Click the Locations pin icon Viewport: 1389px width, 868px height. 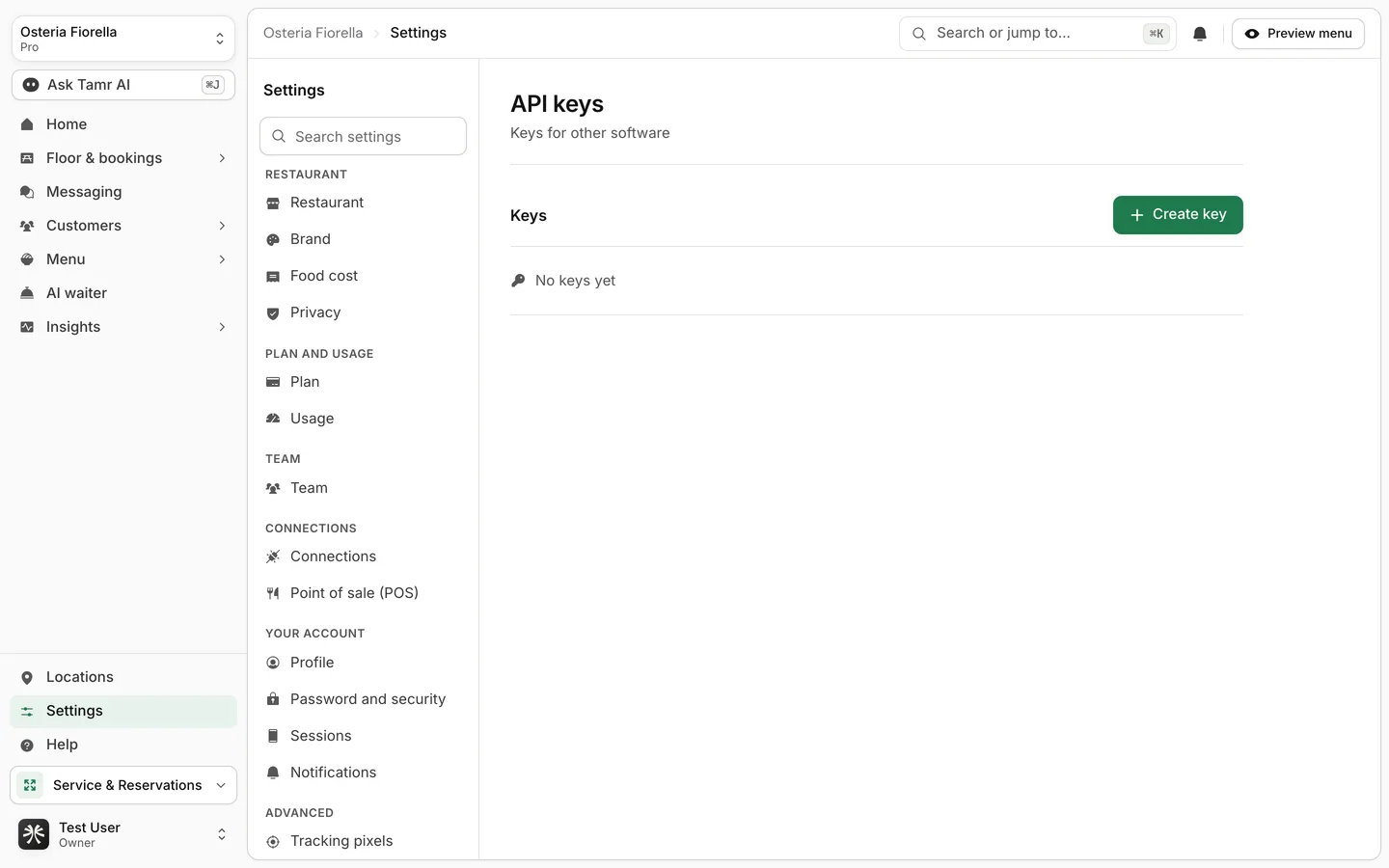pyautogui.click(x=27, y=677)
